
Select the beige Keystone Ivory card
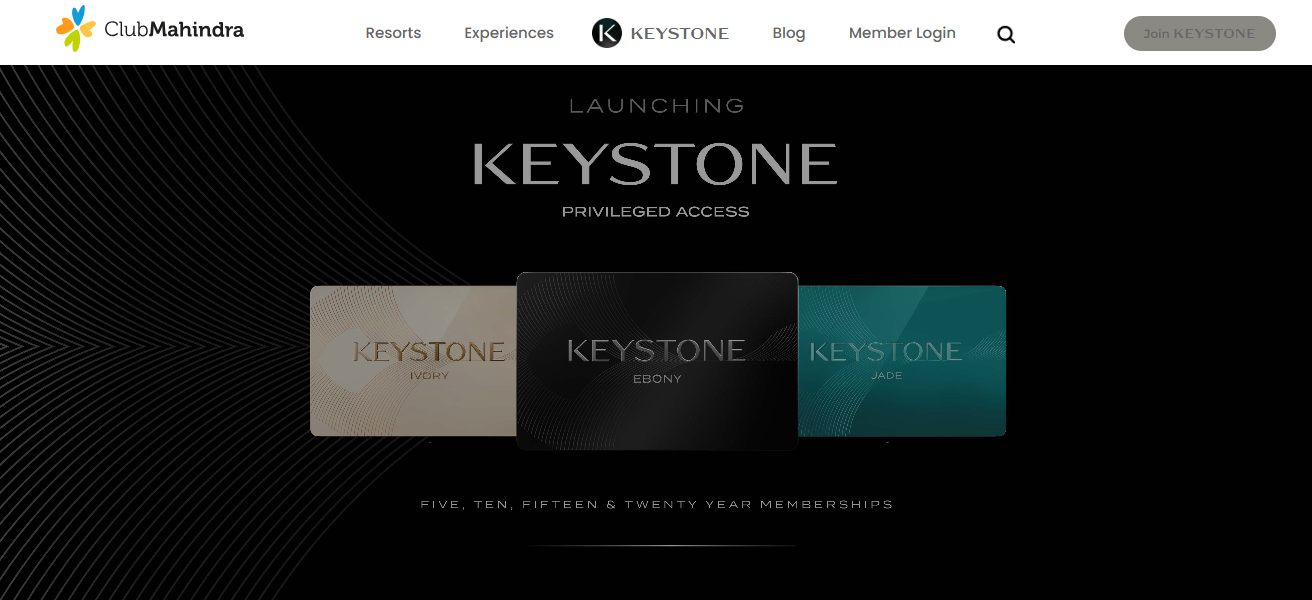pyautogui.click(x=414, y=361)
